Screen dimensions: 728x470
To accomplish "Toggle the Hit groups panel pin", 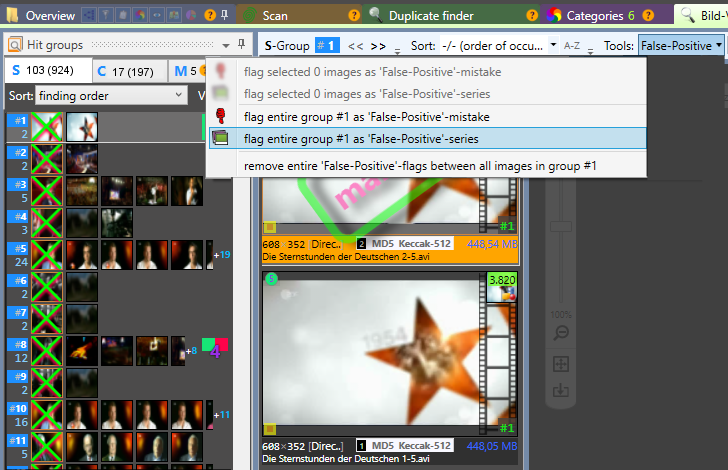I will coord(241,44).
